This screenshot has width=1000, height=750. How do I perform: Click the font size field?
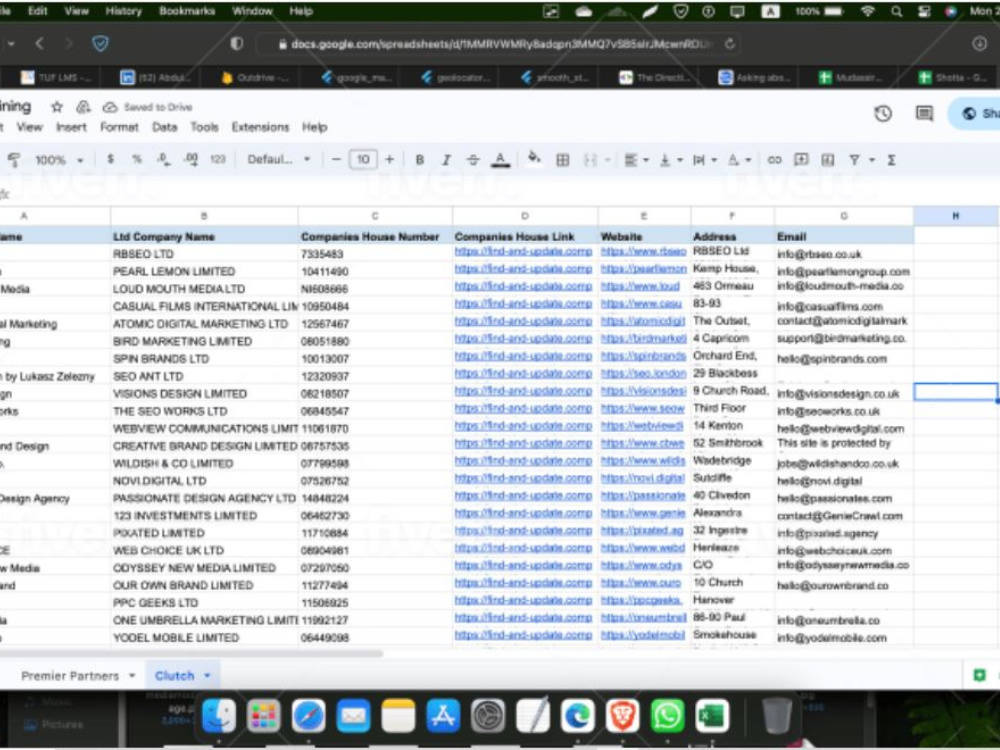363,159
